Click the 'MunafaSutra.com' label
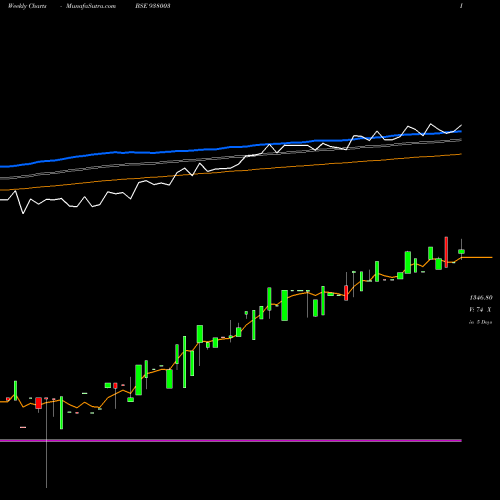 pyautogui.click(x=91, y=6)
